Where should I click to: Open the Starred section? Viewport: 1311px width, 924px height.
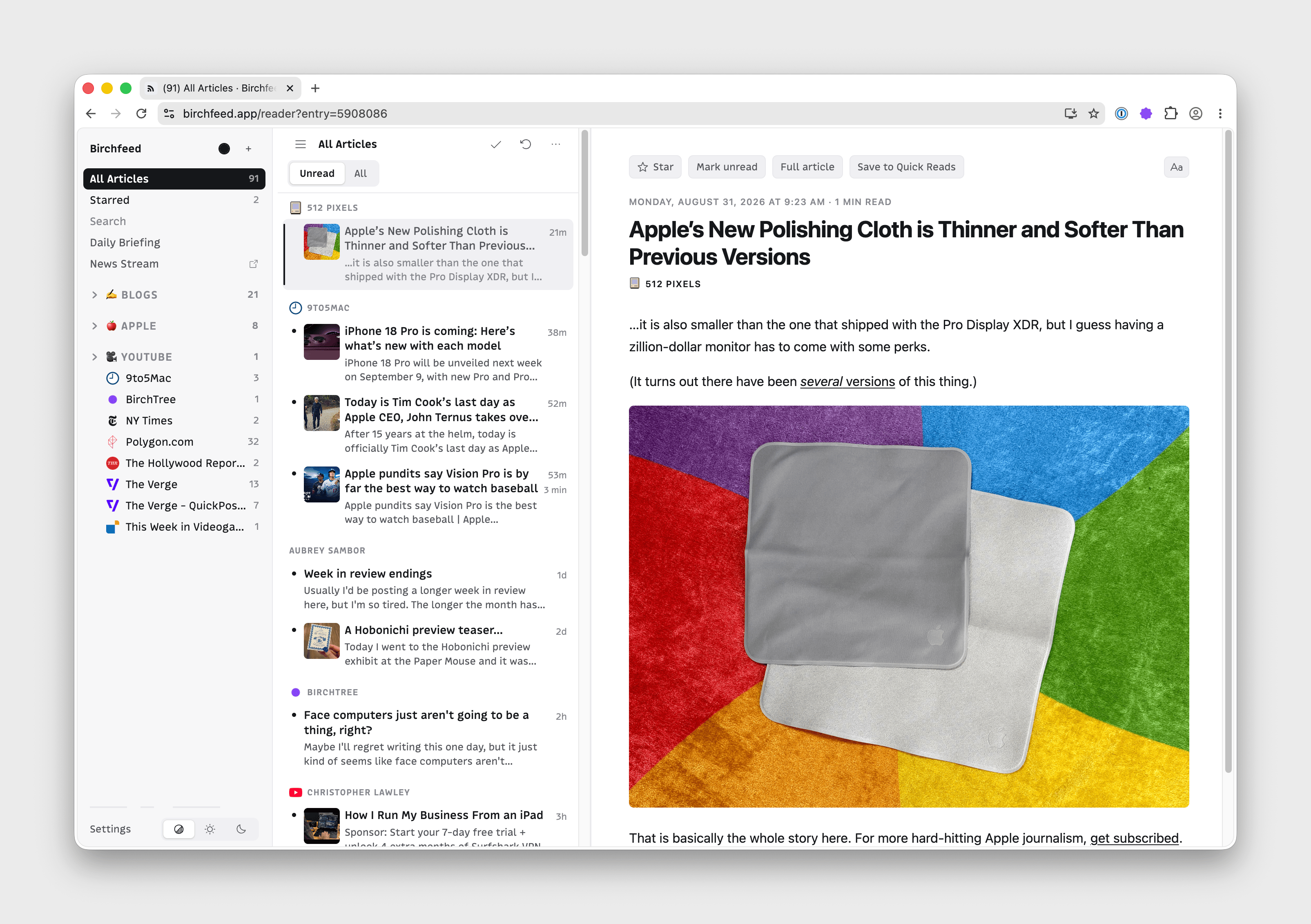pyautogui.click(x=174, y=200)
